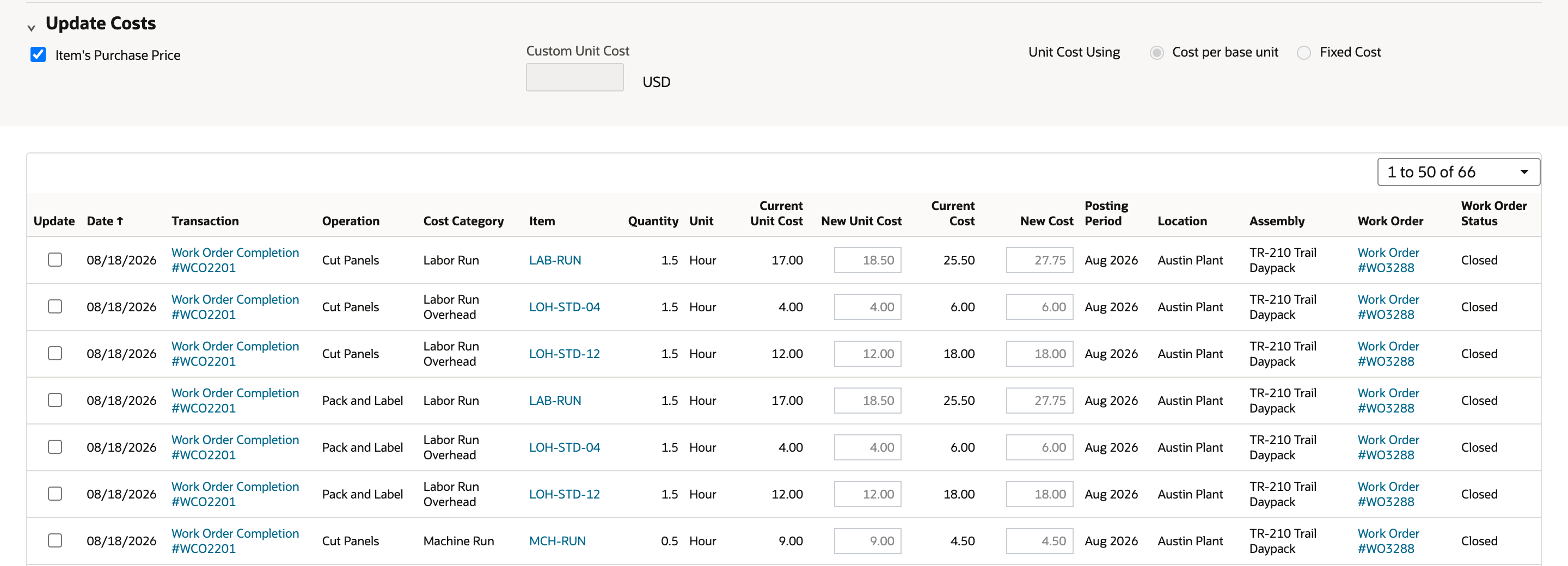Click the Transaction column header

click(x=205, y=221)
